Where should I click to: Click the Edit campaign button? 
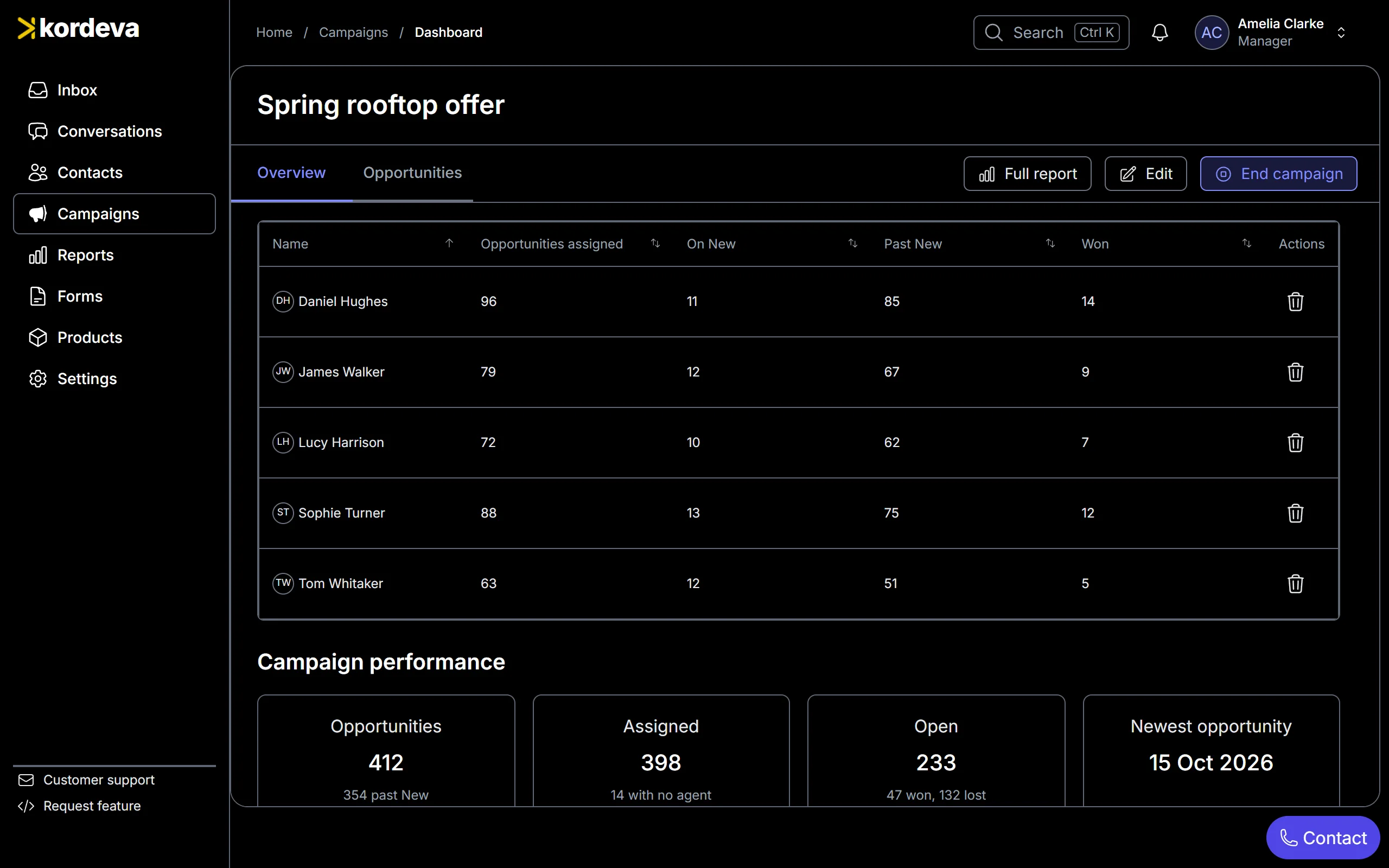1145,174
